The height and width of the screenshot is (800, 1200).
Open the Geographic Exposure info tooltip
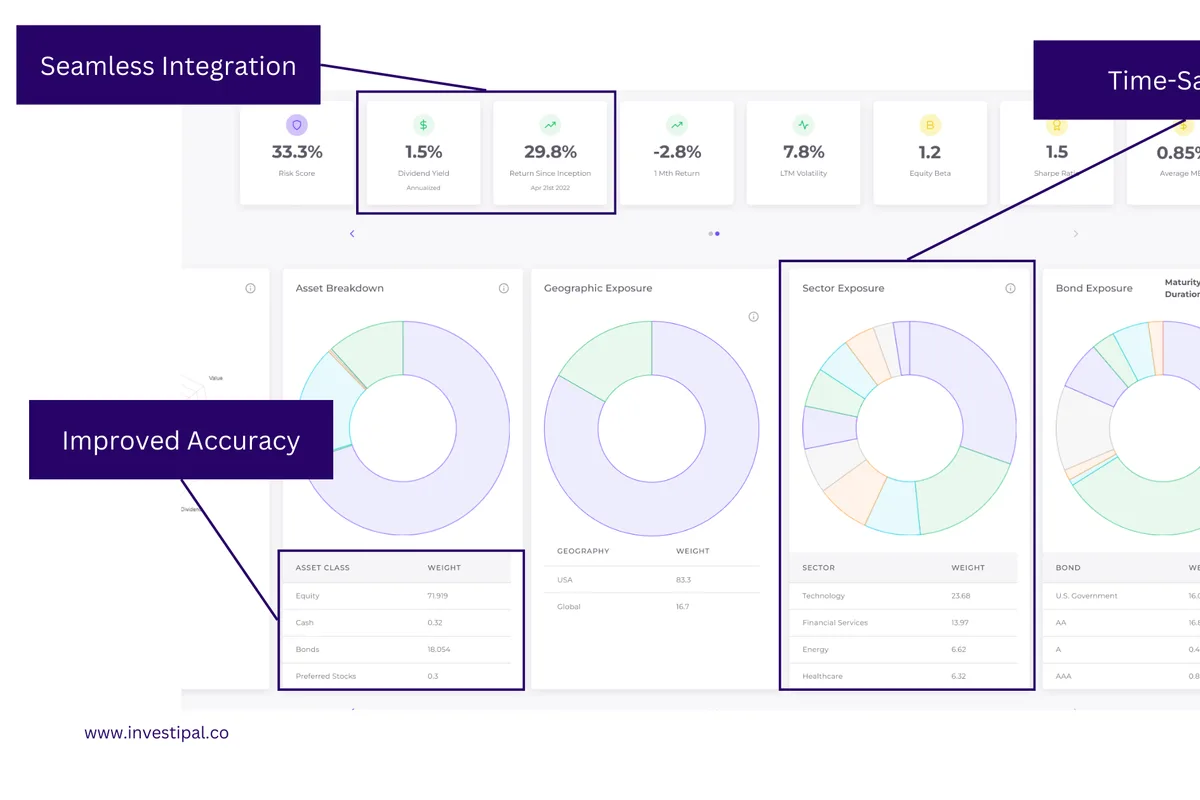pos(754,315)
